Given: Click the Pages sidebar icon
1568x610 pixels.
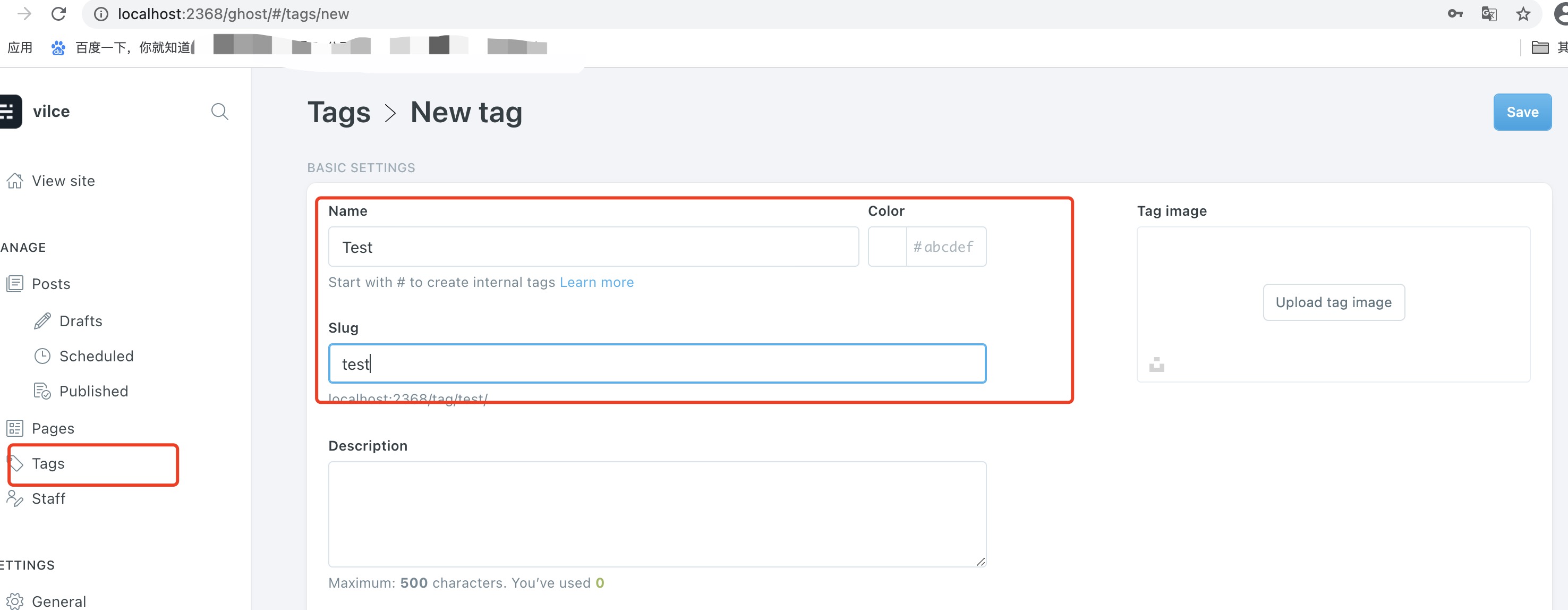Looking at the screenshot, I should pos(15,428).
